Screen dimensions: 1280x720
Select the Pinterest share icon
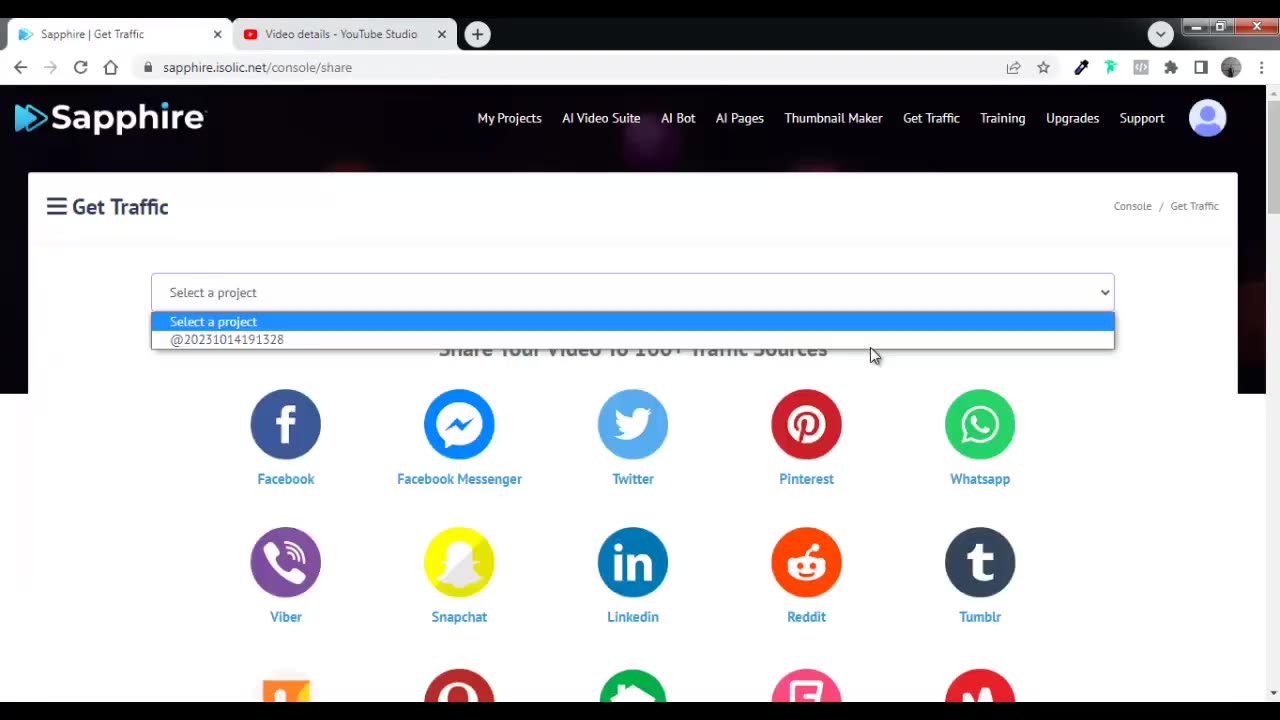click(806, 424)
